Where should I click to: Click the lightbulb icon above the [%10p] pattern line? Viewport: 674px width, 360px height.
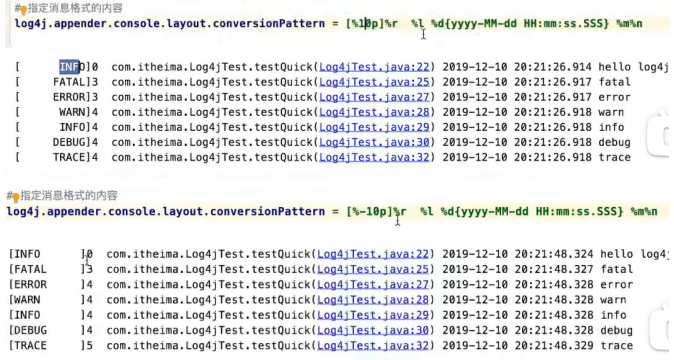tap(23, 9)
